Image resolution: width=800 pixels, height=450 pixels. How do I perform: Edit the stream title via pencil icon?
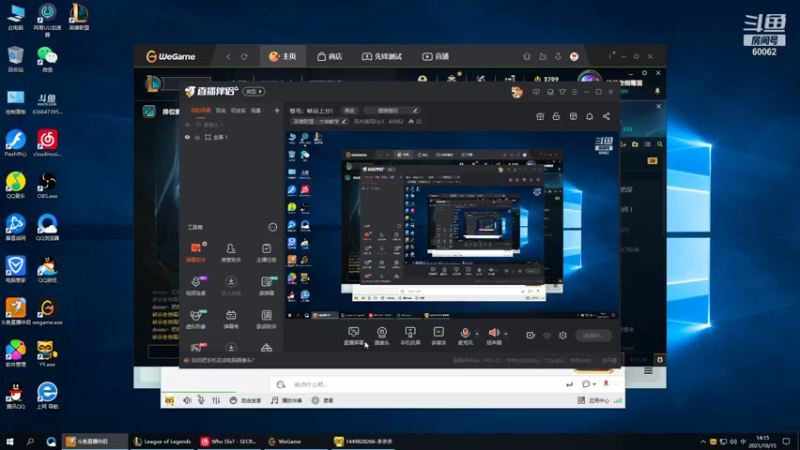(x=415, y=111)
